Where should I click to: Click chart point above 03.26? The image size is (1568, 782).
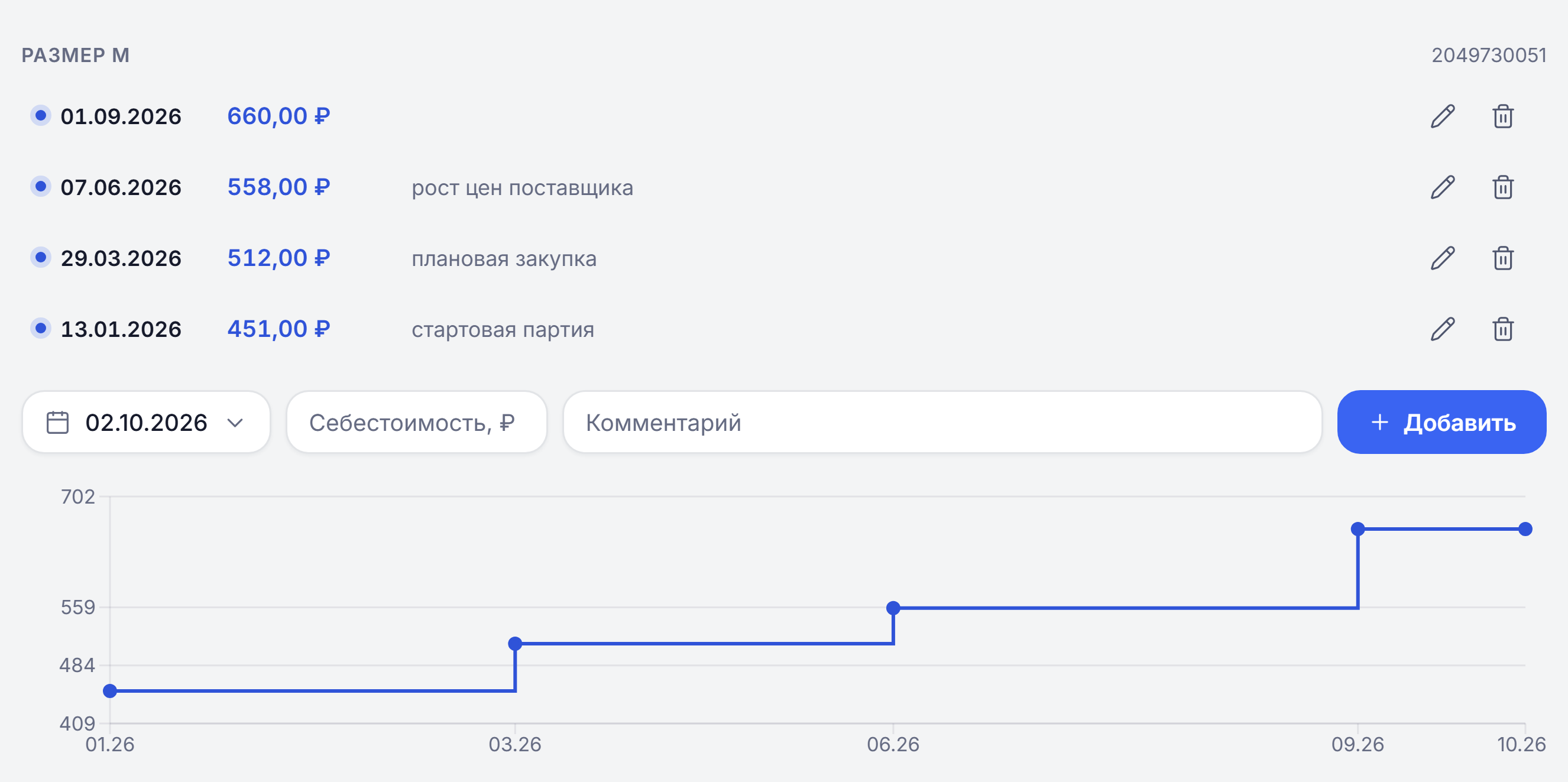click(x=515, y=643)
